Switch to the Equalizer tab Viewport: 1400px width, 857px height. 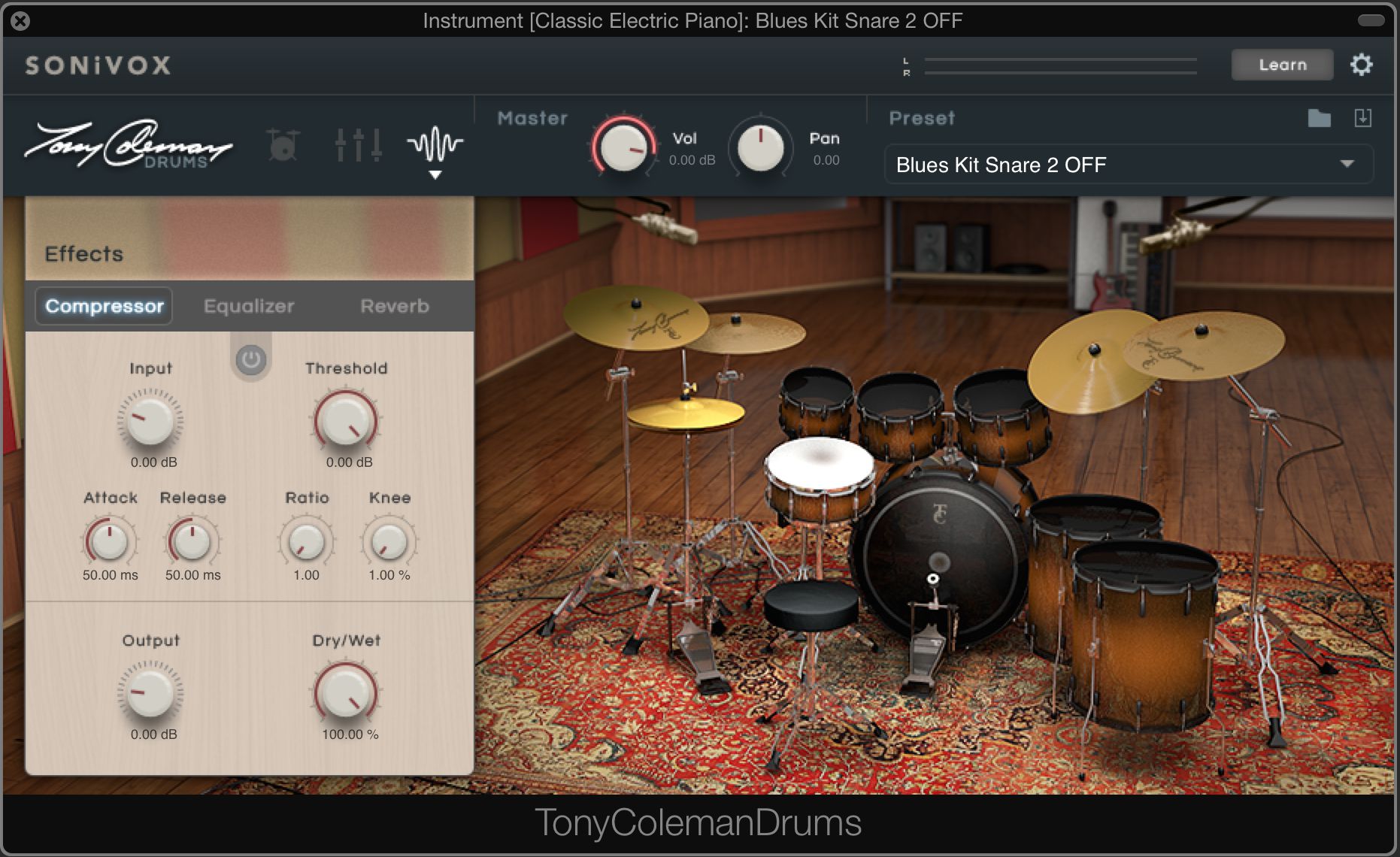tap(249, 306)
